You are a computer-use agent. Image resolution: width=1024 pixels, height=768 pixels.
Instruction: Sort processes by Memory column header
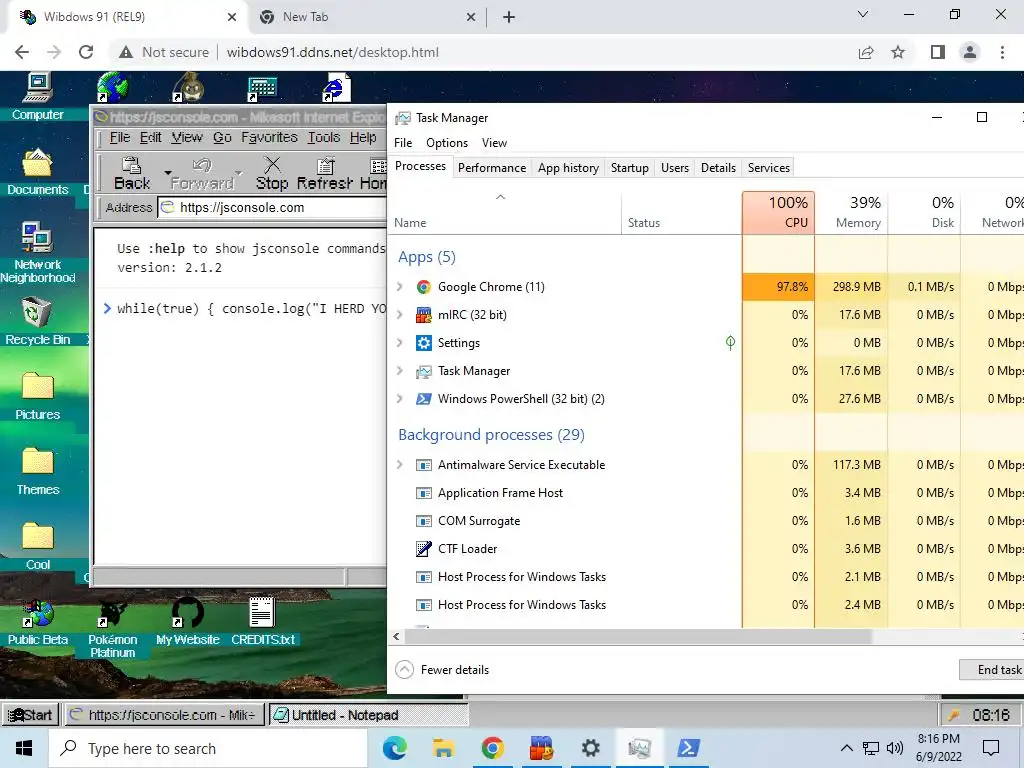click(x=852, y=213)
